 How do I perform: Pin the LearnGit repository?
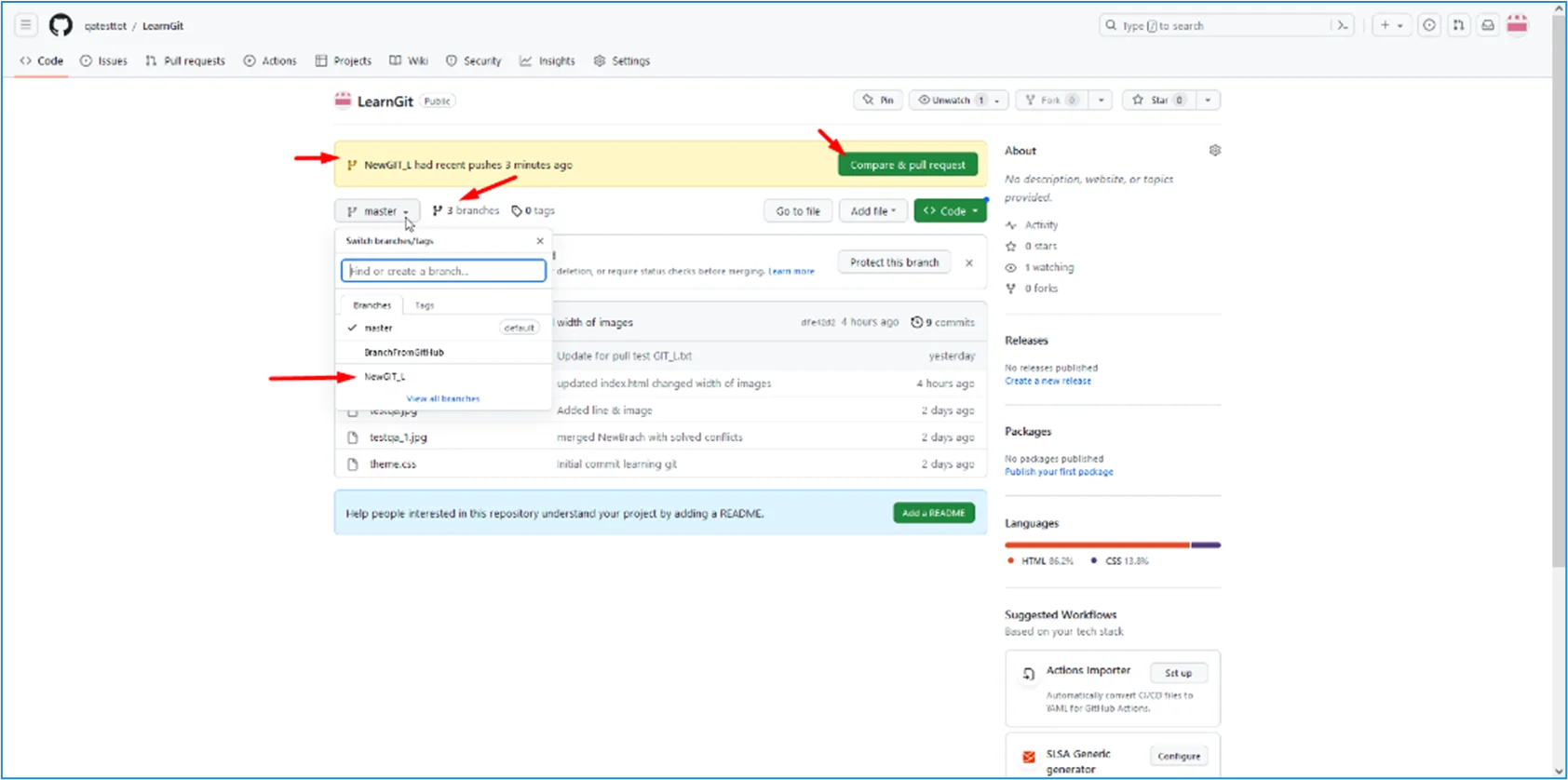(878, 100)
